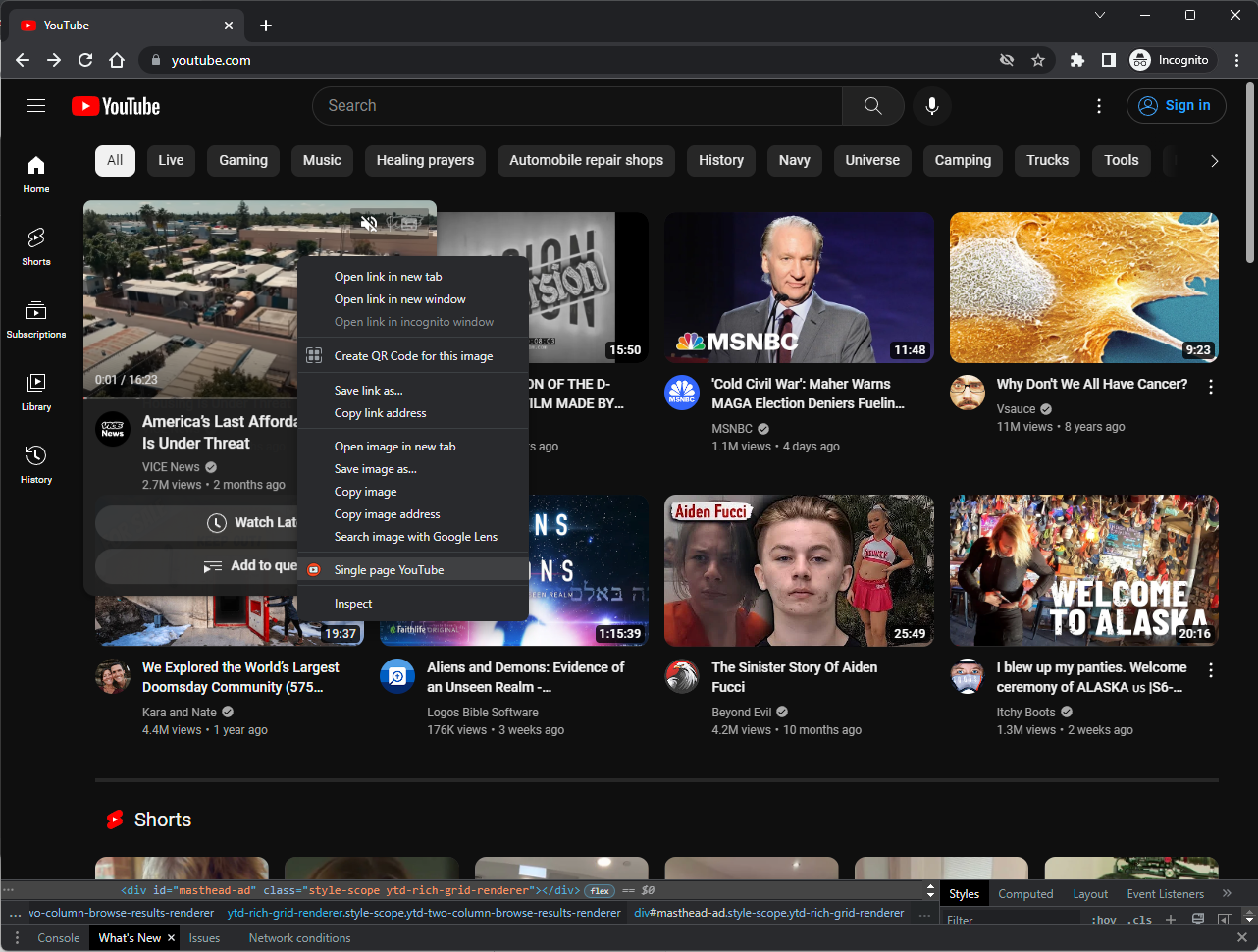Open options for the ALASKA video
The image size is (1258, 952).
(x=1211, y=670)
